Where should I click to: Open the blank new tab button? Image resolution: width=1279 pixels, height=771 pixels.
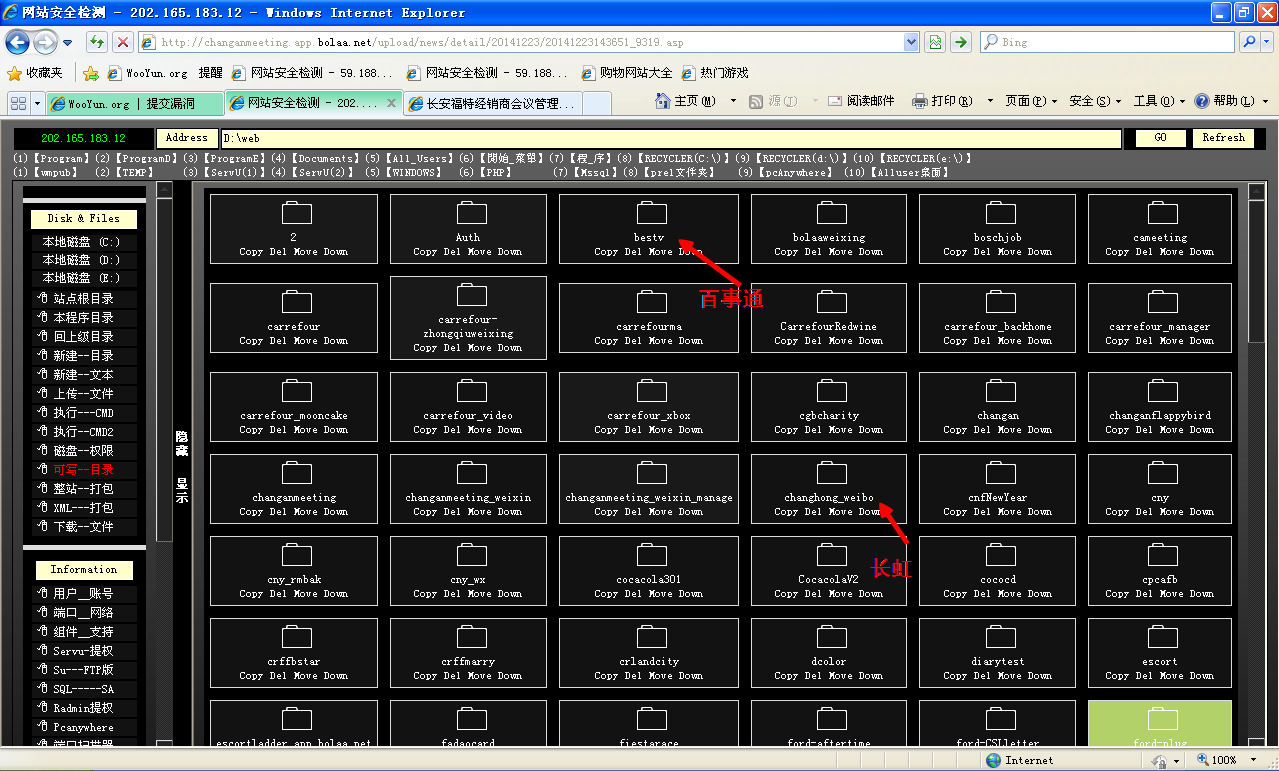point(597,103)
